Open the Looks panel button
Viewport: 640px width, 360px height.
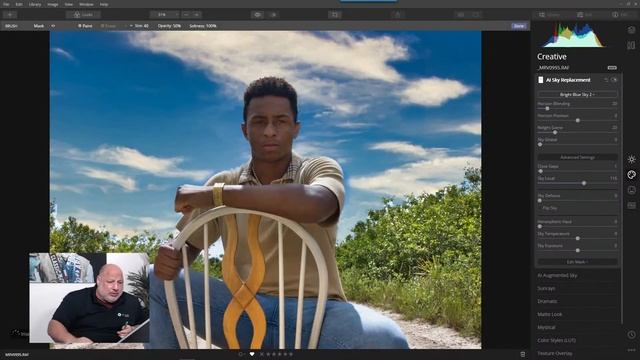tap(83, 15)
